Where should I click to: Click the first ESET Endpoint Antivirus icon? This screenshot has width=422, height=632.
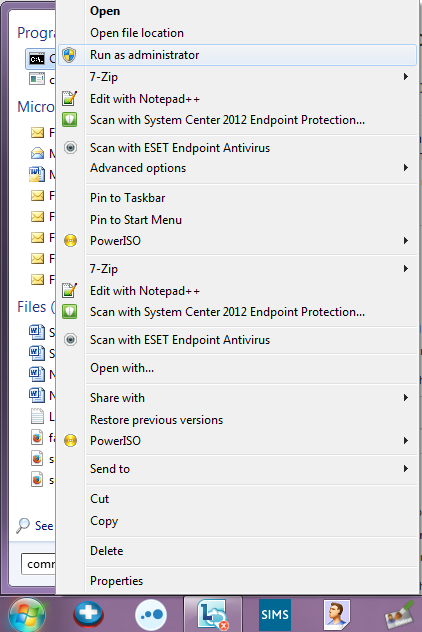tap(70, 148)
